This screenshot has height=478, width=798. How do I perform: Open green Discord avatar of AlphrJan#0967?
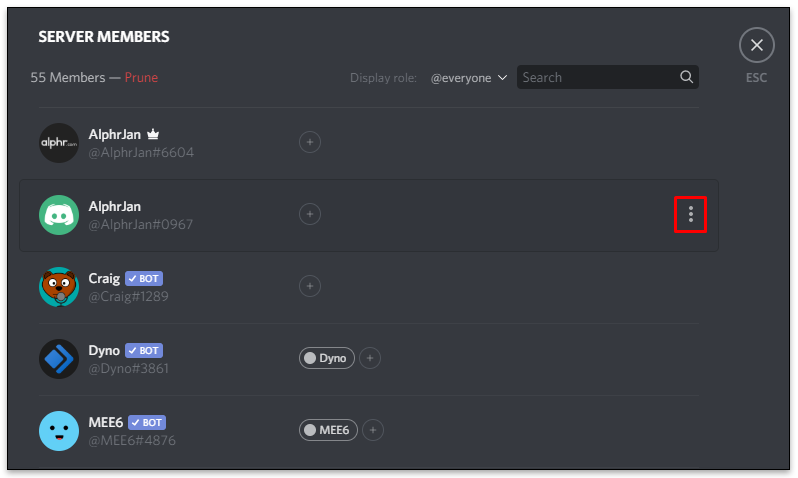coord(59,215)
